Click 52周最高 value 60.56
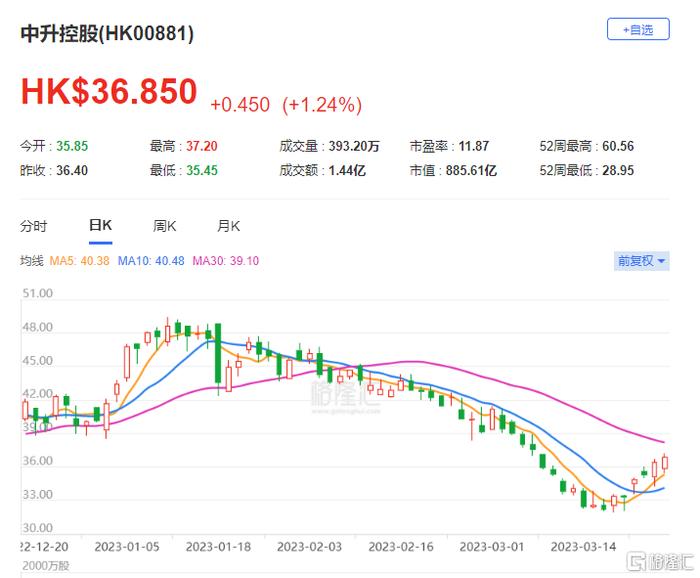700x578 pixels. [x=618, y=146]
